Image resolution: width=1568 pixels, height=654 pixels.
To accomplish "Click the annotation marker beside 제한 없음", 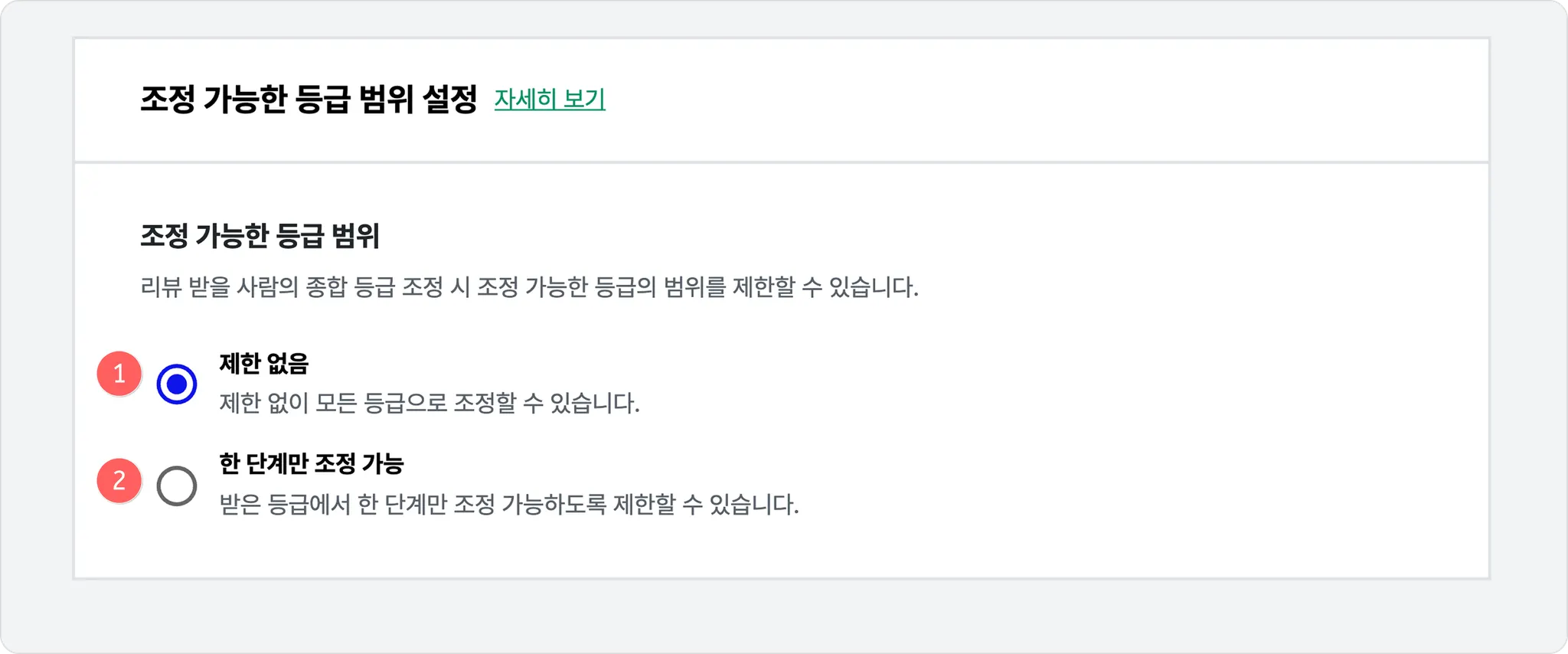I will (119, 374).
